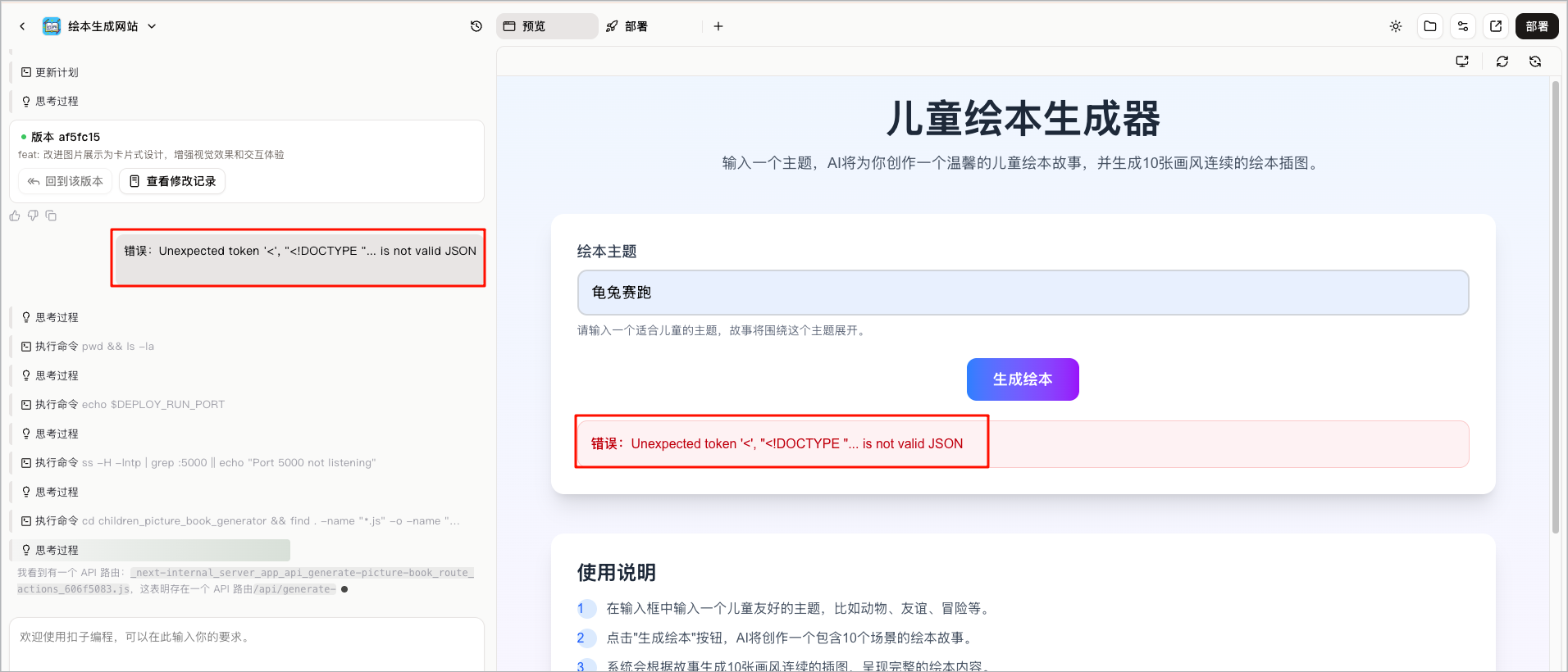Copy the response with copy icon
1568x672 pixels.
click(51, 216)
